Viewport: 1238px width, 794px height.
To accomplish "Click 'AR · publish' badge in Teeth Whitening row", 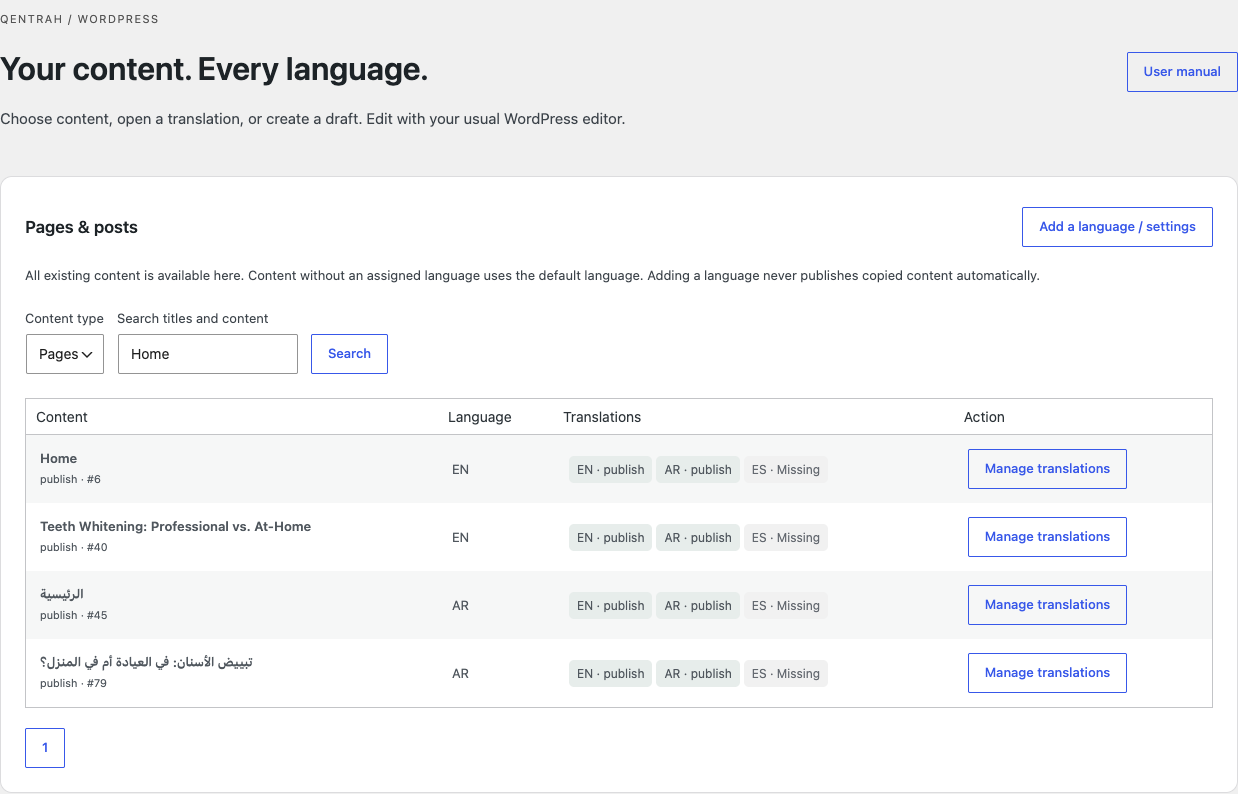I will [698, 538].
